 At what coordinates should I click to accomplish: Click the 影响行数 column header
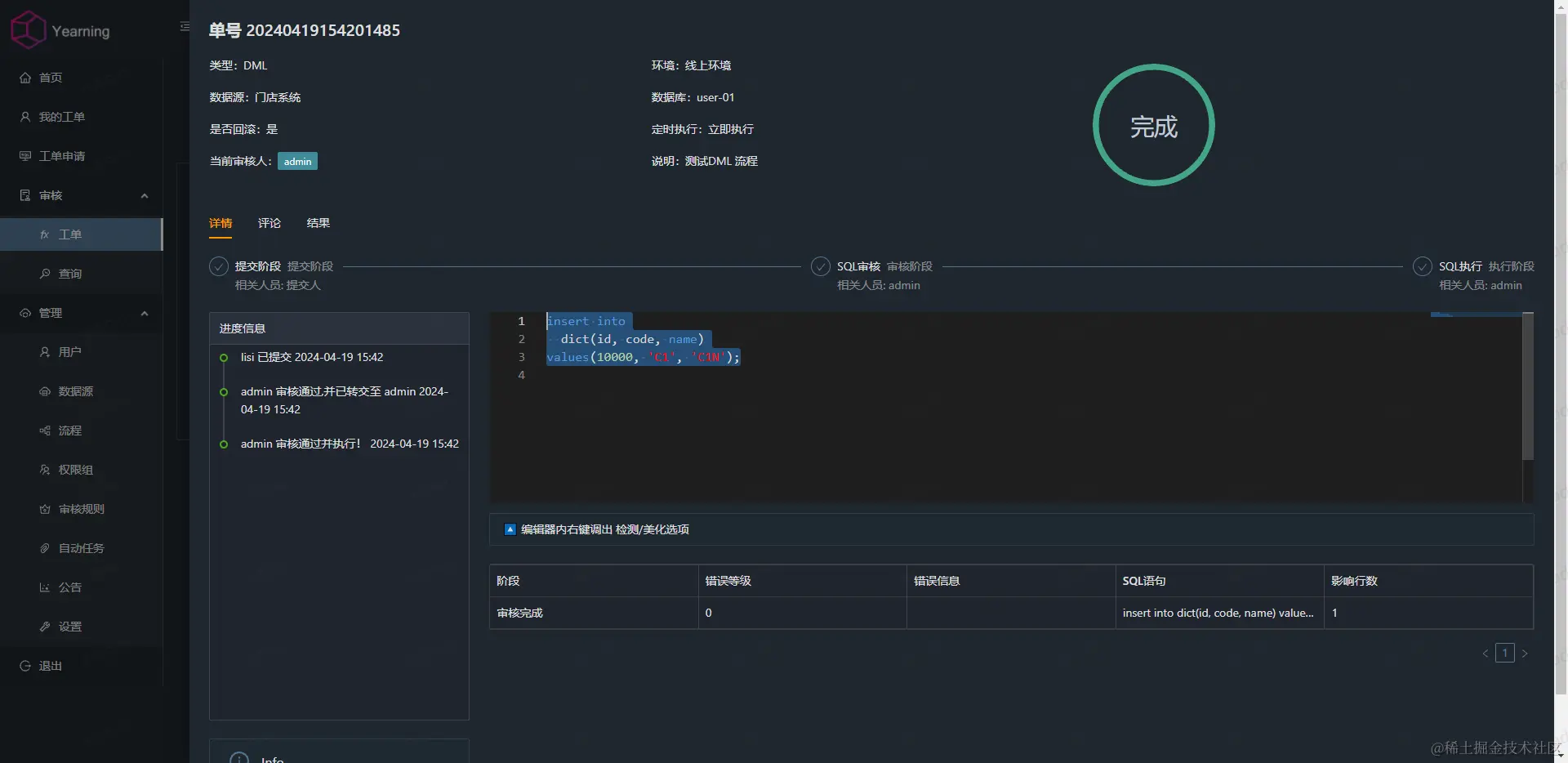pyautogui.click(x=1429, y=581)
